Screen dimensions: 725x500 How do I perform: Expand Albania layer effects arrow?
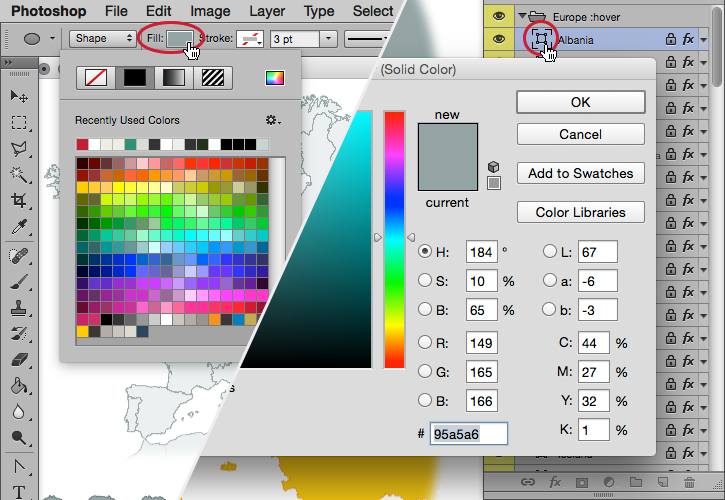(x=704, y=40)
